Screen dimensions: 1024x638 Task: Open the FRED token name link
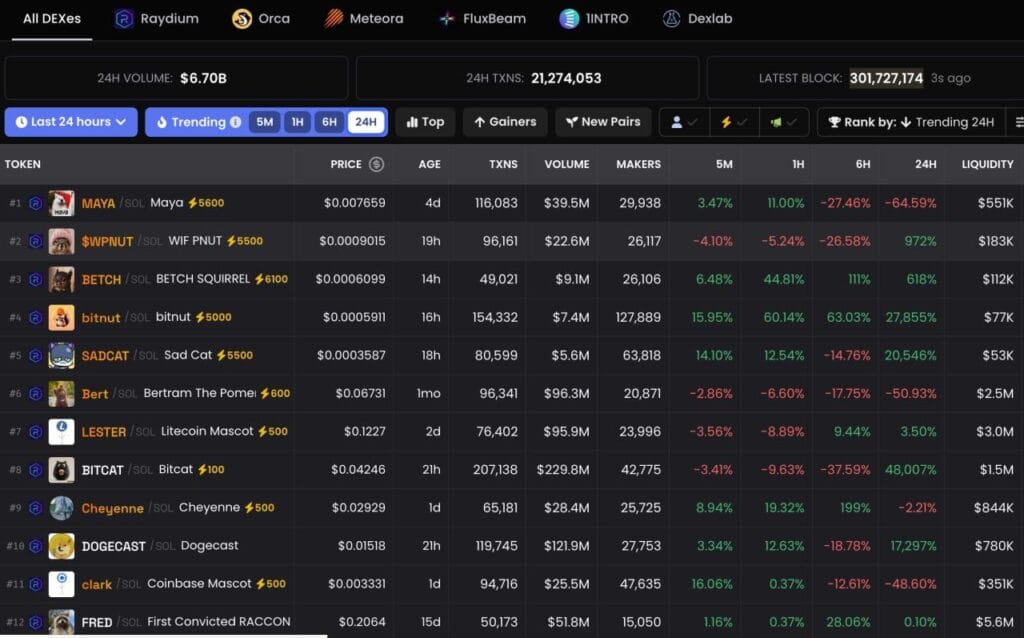(x=97, y=622)
